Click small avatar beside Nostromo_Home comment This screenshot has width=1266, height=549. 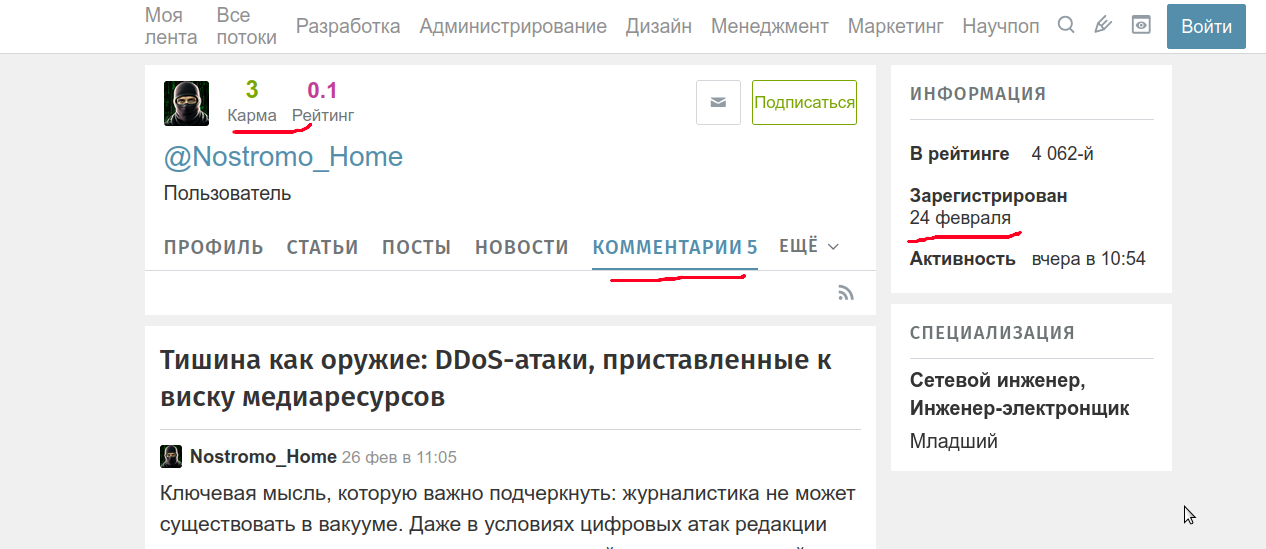171,457
